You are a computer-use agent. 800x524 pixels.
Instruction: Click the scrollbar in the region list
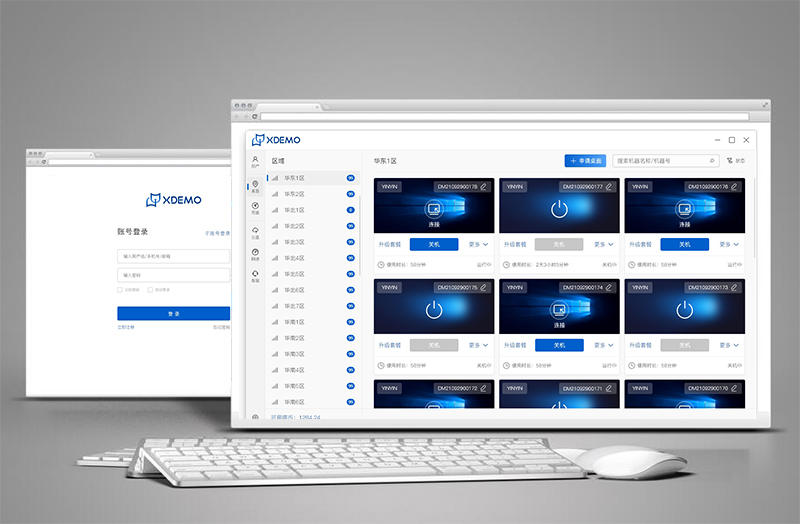pos(360,236)
